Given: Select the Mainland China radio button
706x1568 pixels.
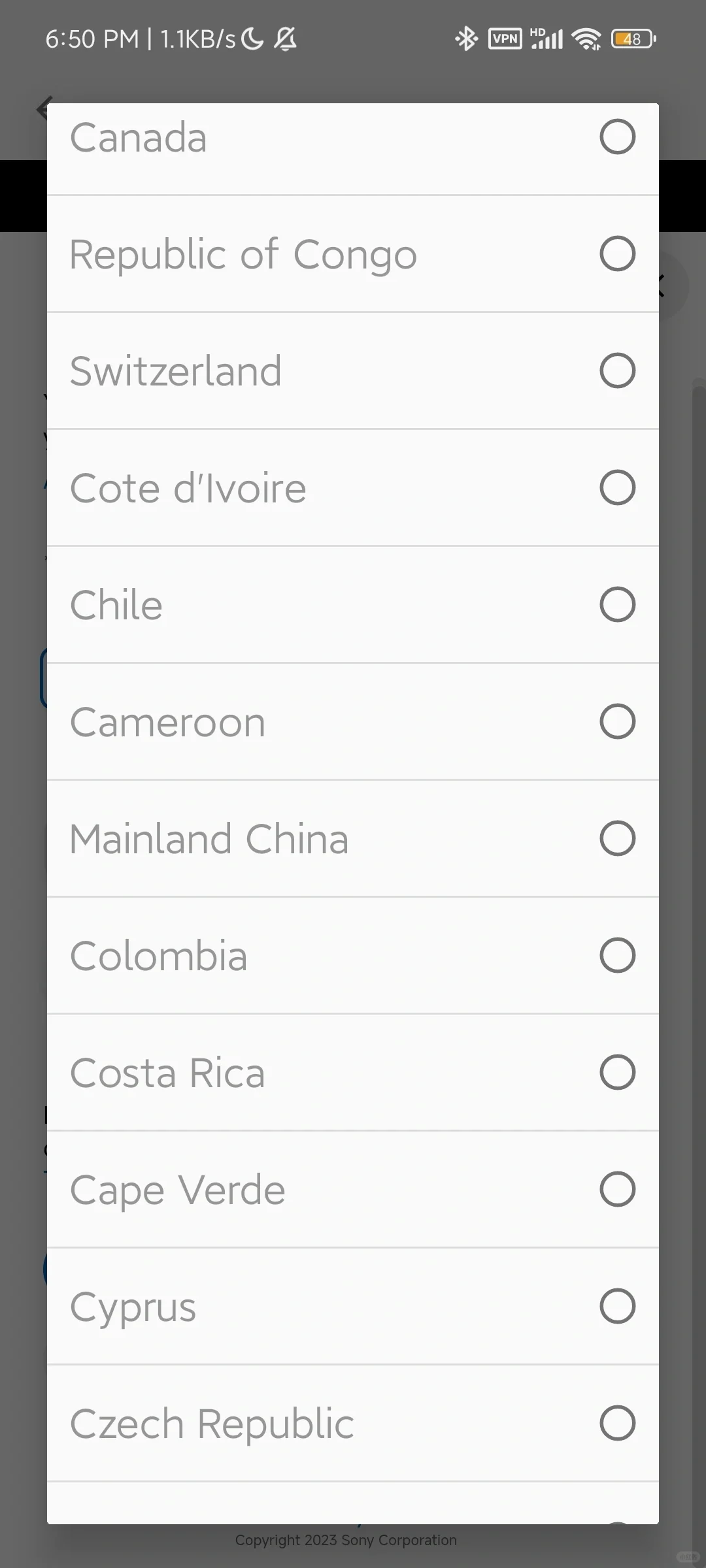Looking at the screenshot, I should coord(617,839).
